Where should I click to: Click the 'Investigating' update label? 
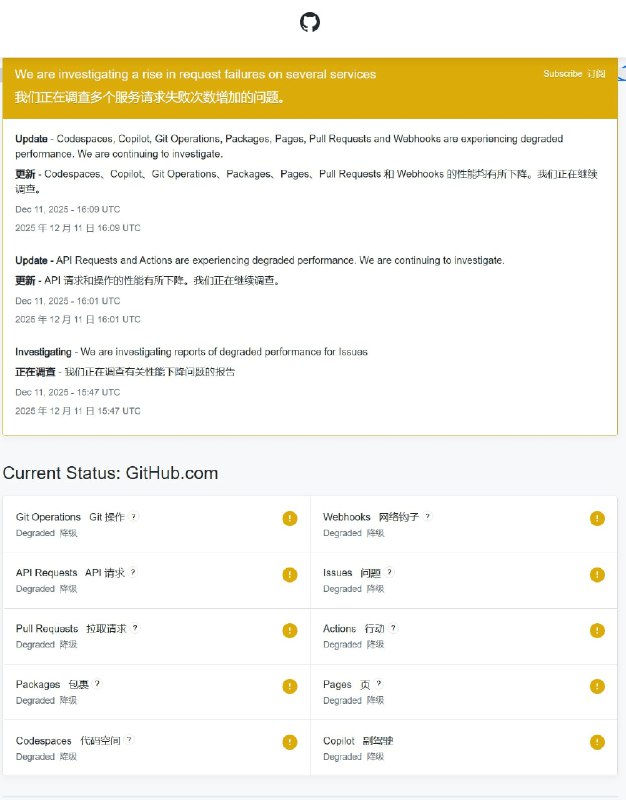(43, 352)
